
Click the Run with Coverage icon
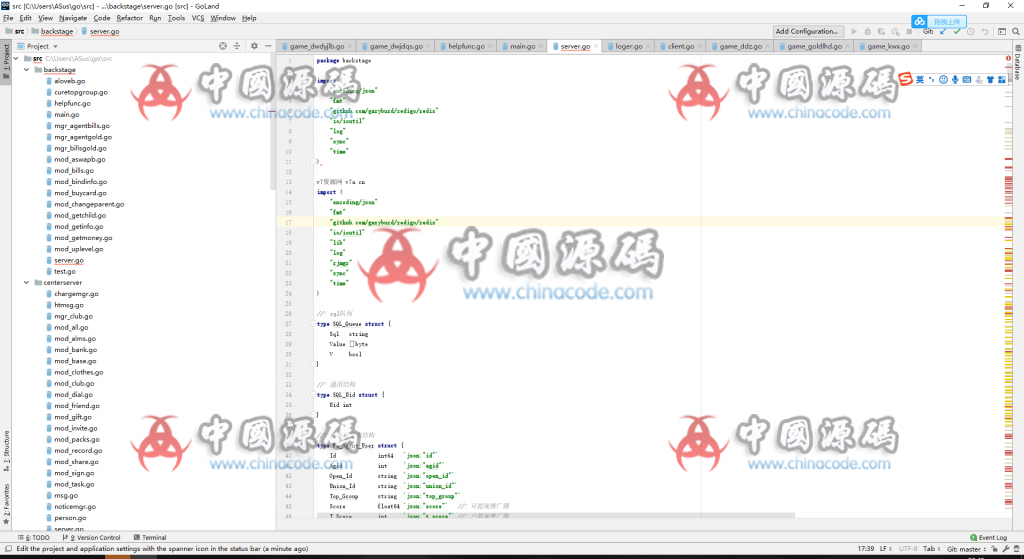[x=881, y=31]
